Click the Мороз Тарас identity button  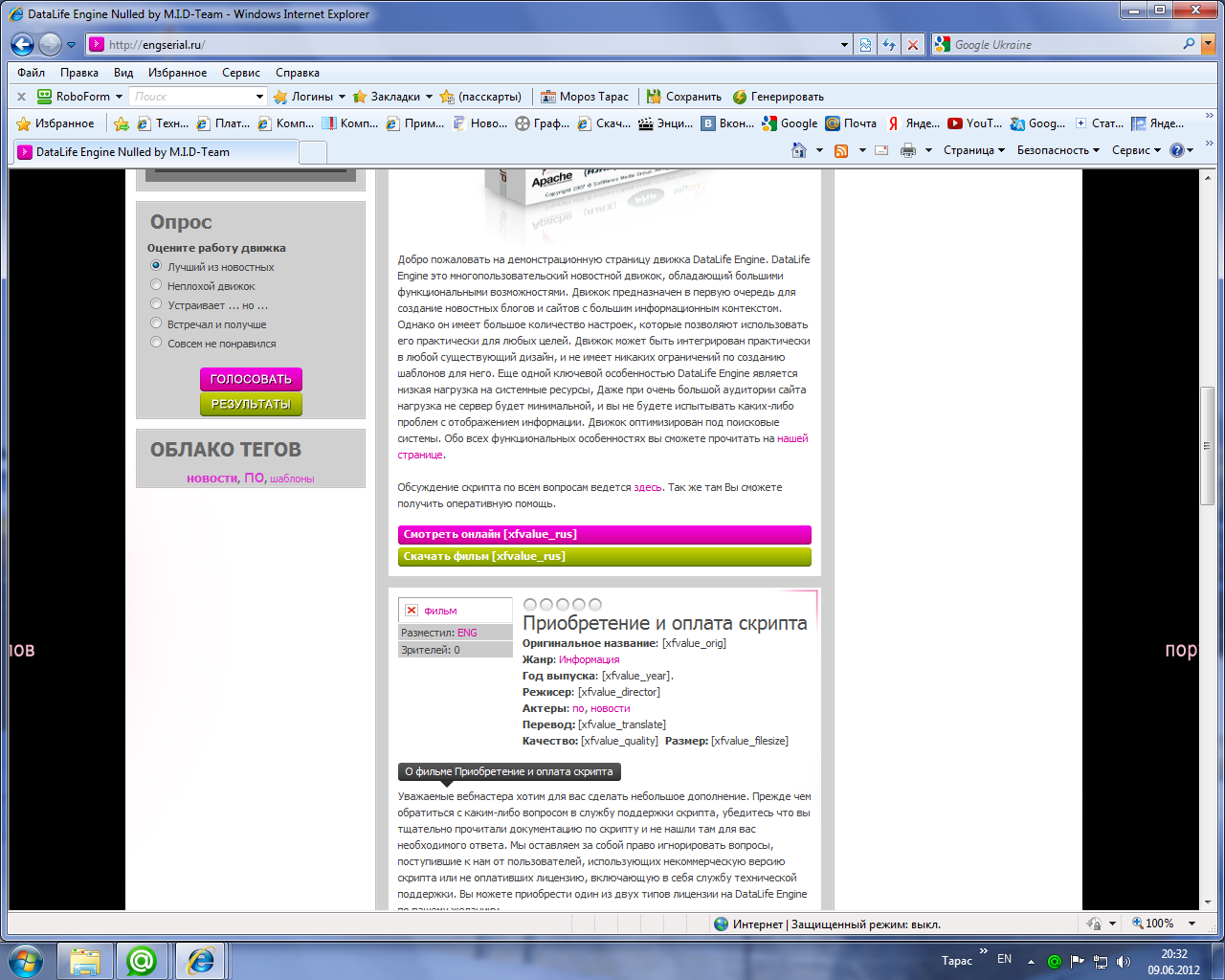[585, 97]
